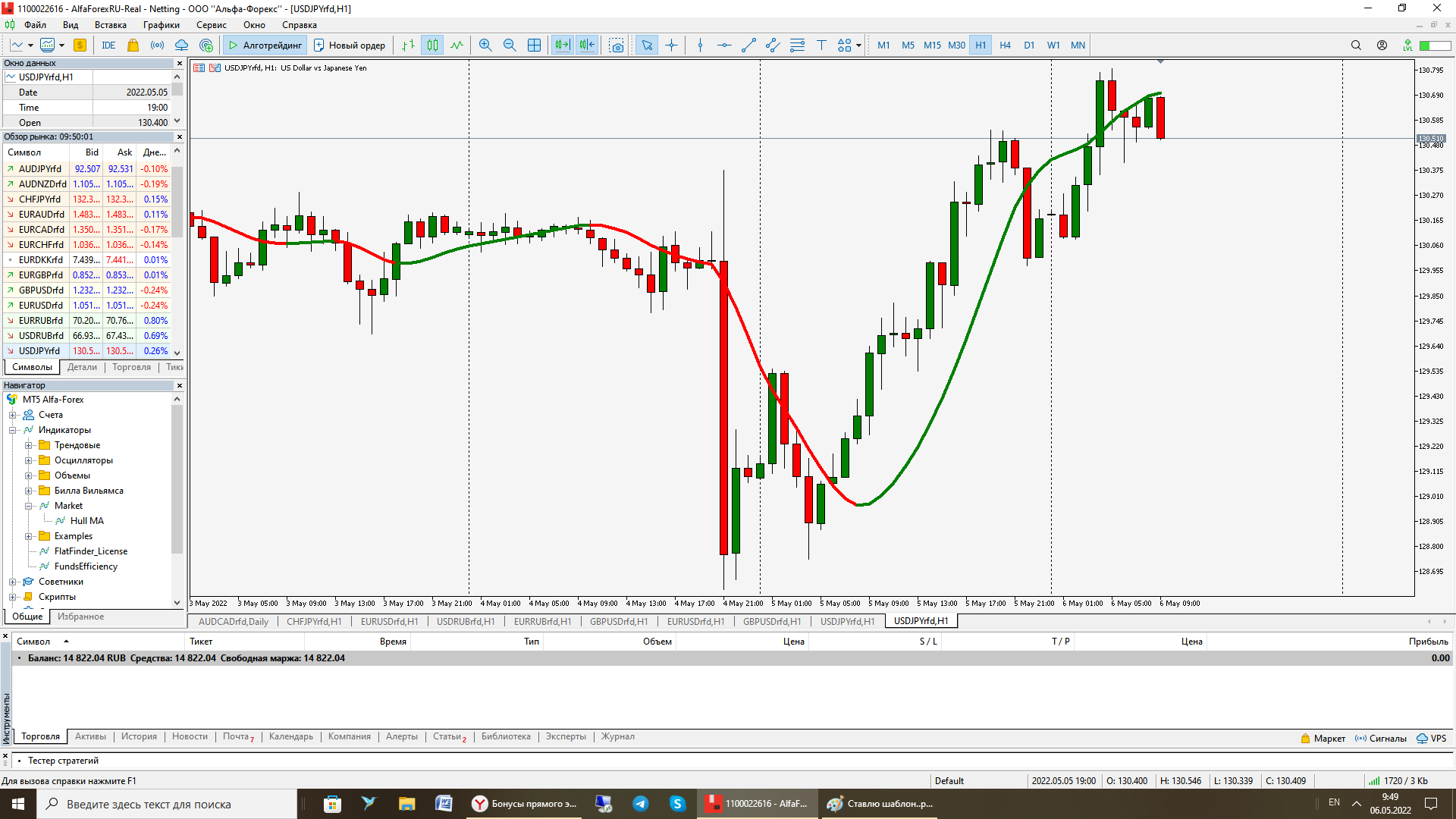
Task: Toggle the chart shift button
Action: (x=587, y=45)
